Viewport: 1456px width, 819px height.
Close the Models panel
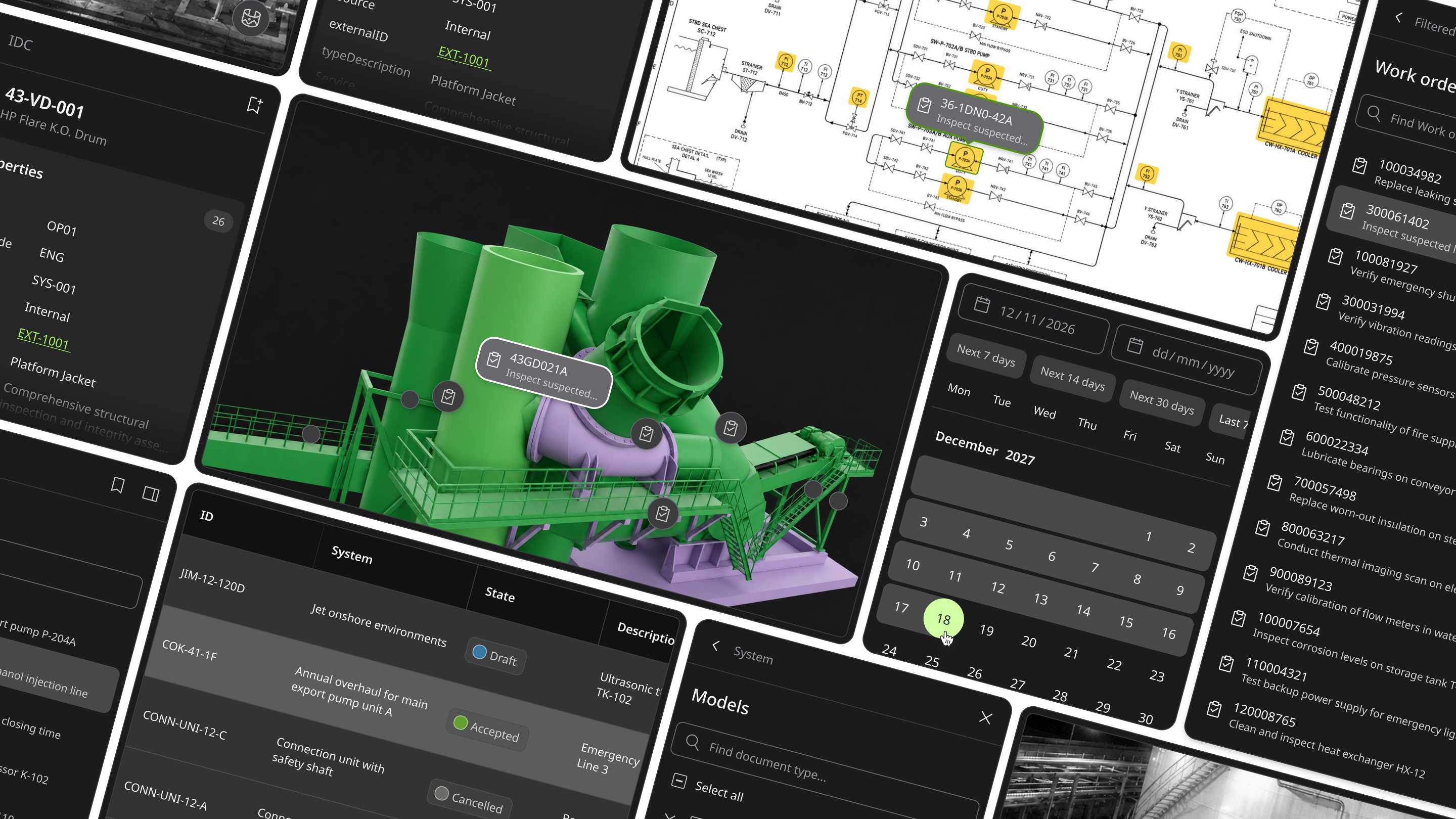coord(986,718)
